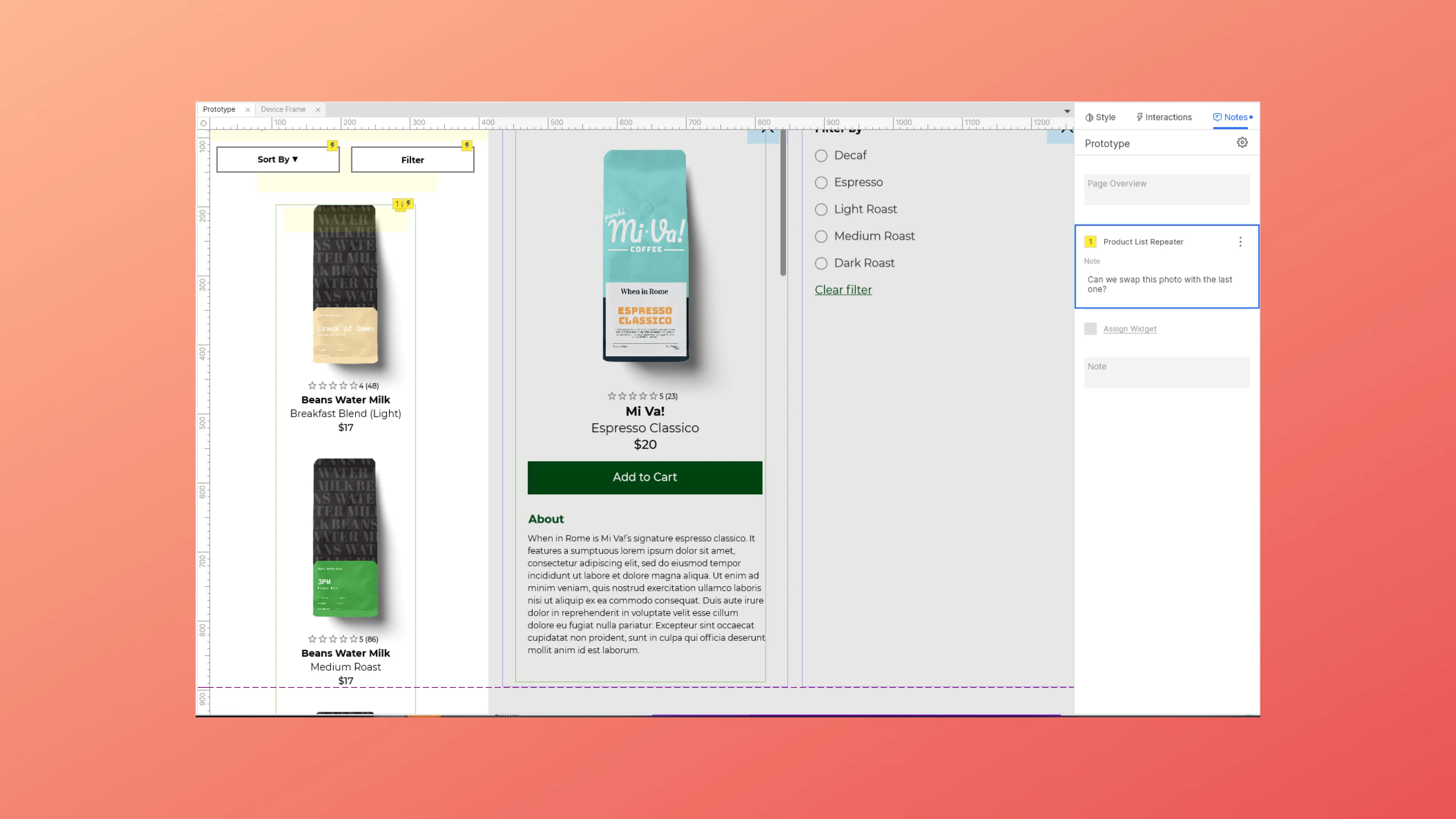1456x819 pixels.
Task: Click the 3PM green coffee bag image
Action: coord(345,538)
